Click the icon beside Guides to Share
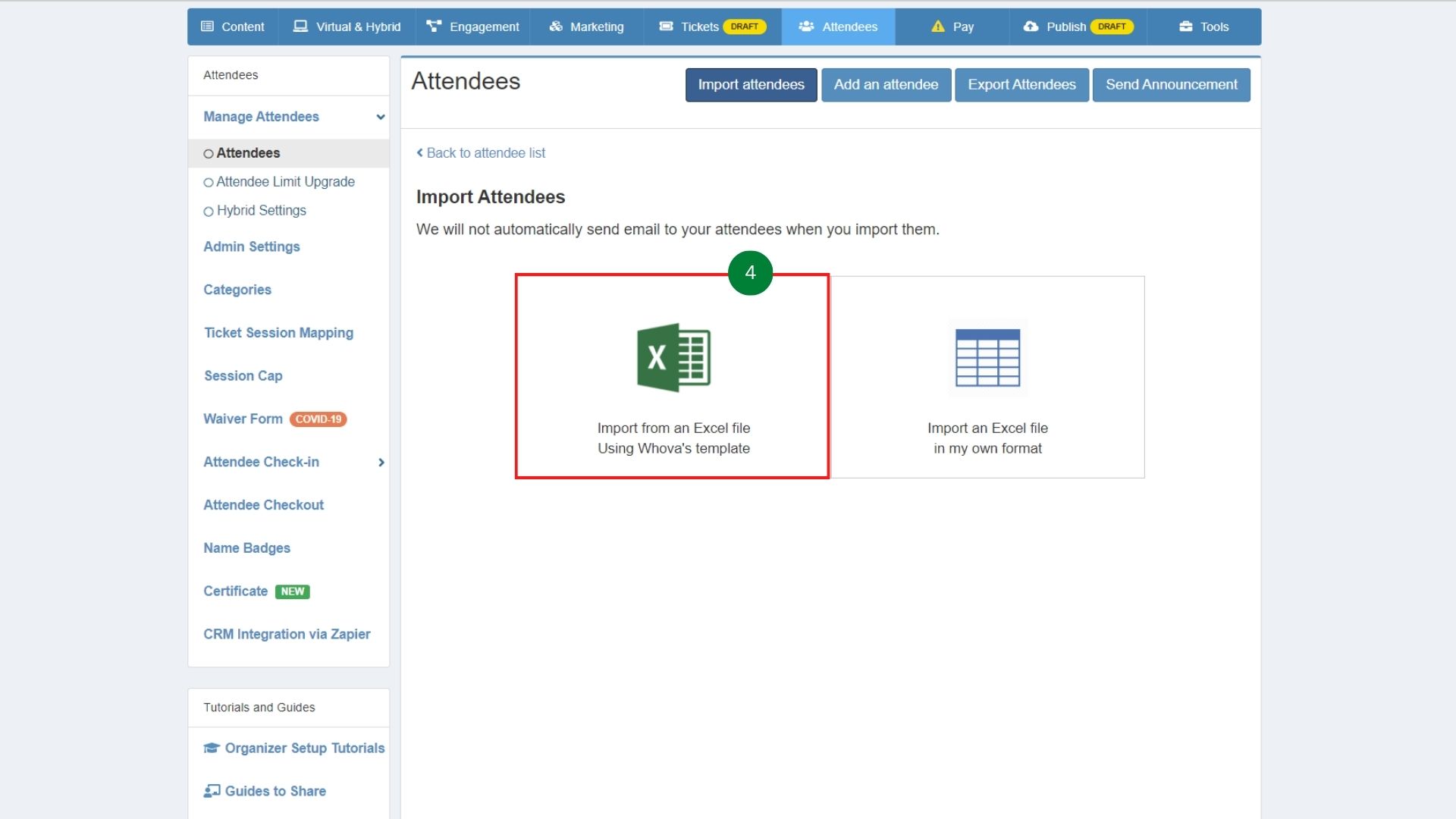Image resolution: width=1456 pixels, height=819 pixels. tap(212, 791)
